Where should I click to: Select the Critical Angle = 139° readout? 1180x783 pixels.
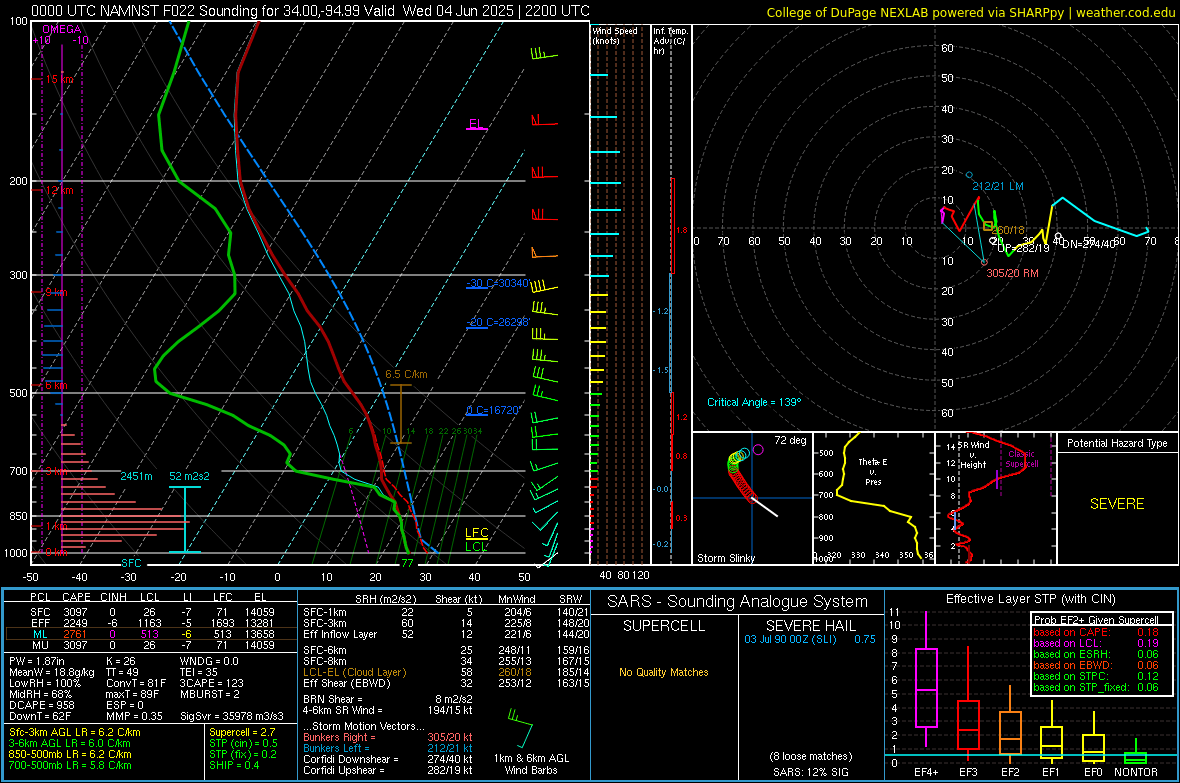pos(753,402)
